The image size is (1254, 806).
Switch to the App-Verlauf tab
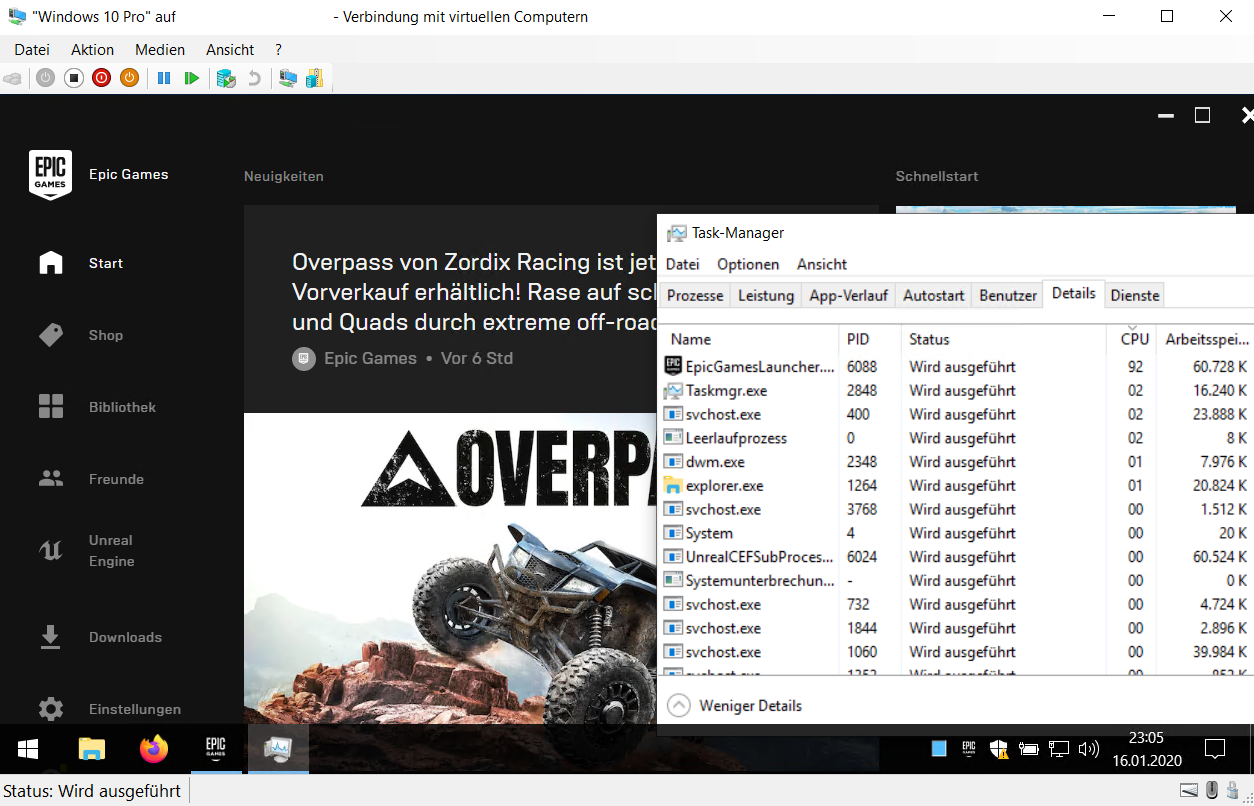tap(849, 295)
